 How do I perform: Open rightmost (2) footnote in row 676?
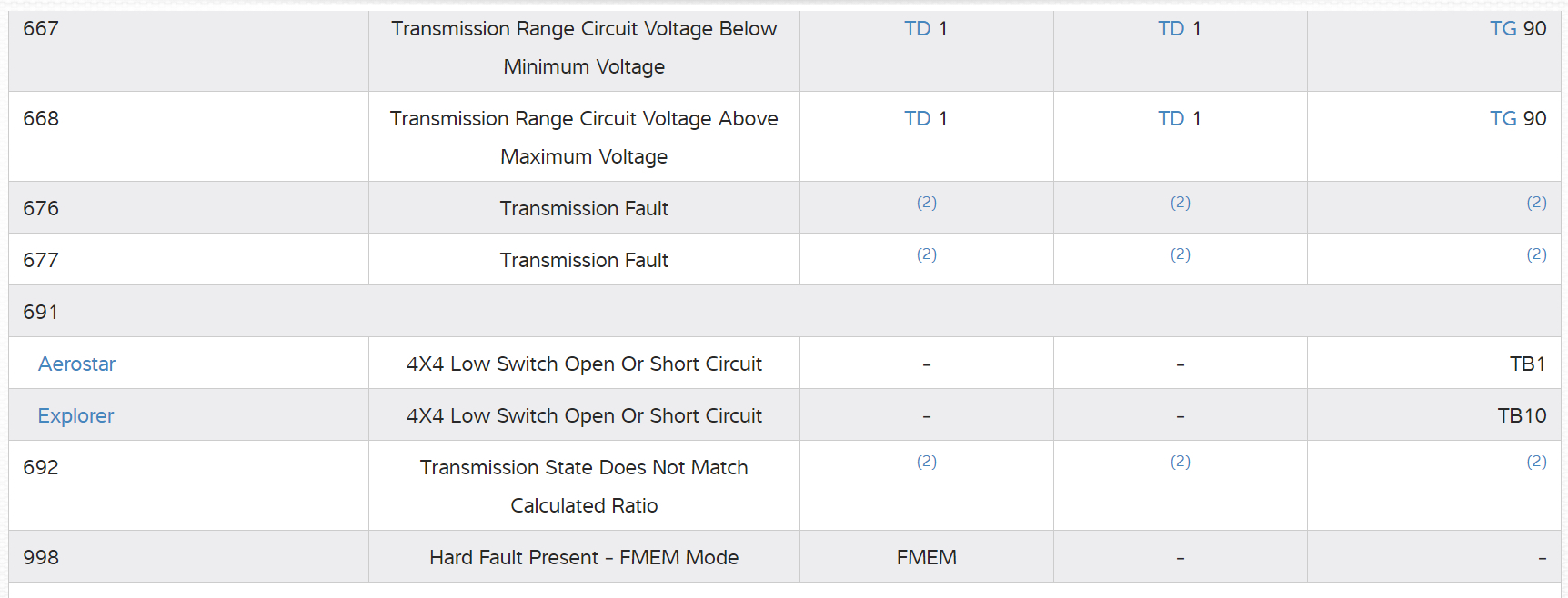1536,203
